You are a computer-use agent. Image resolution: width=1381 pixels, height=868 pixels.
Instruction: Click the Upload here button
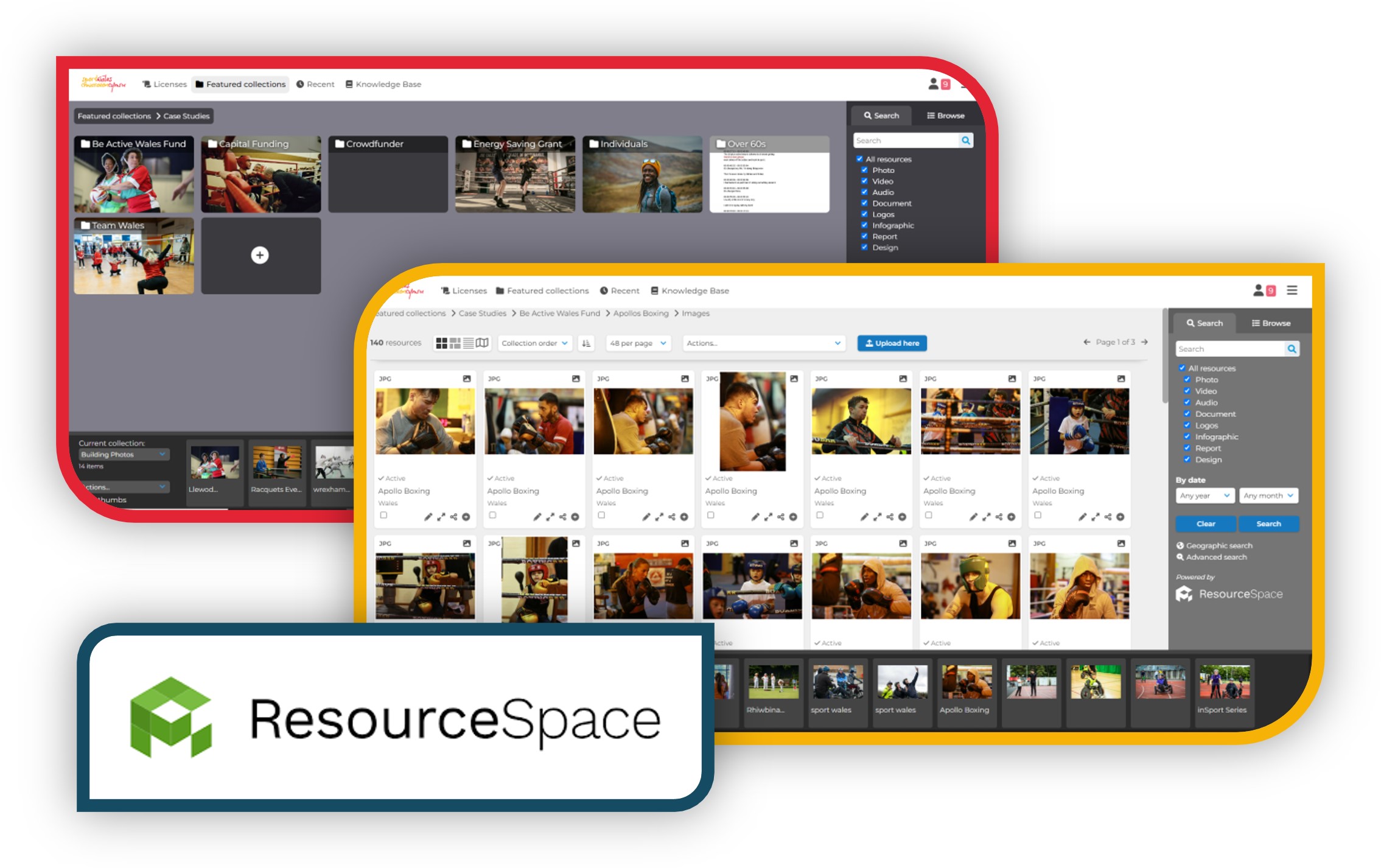[892, 343]
